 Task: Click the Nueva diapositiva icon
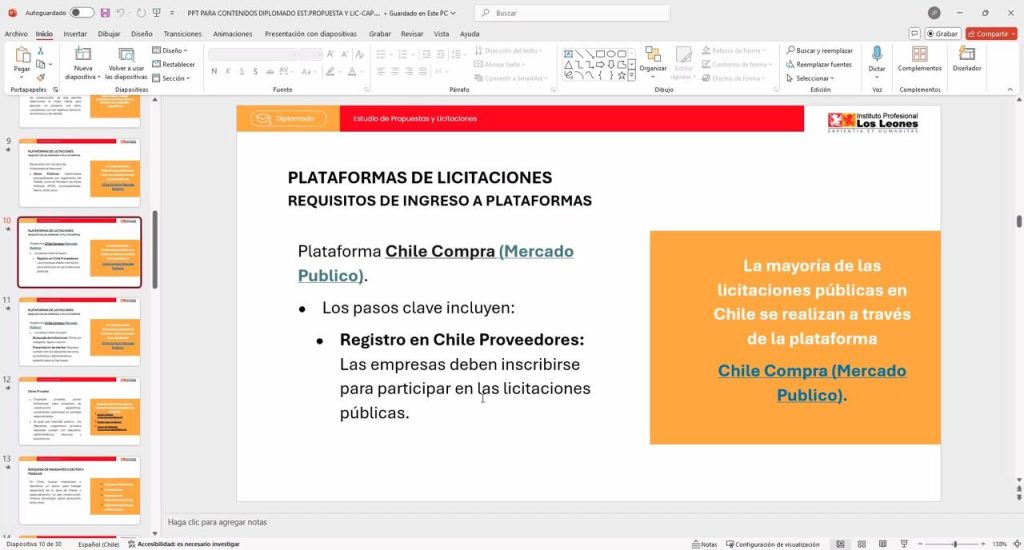[x=83, y=55]
